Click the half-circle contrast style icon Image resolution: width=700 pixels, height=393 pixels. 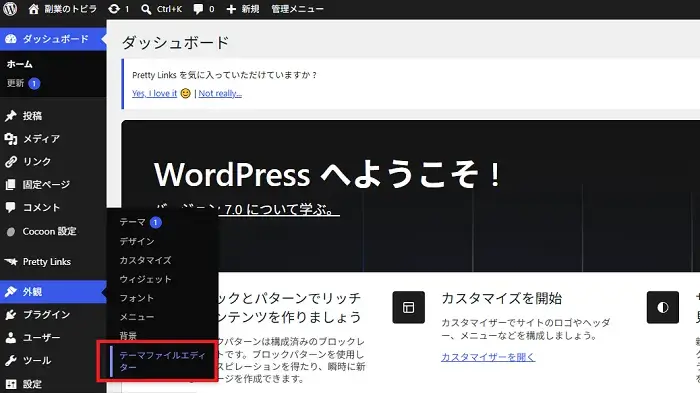point(662,307)
